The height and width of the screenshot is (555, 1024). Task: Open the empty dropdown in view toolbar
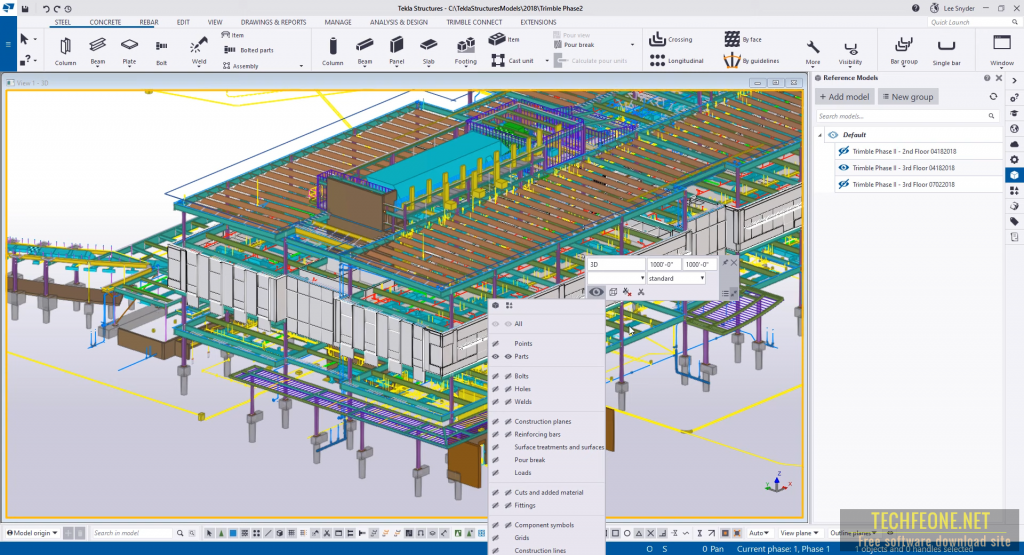click(616, 278)
